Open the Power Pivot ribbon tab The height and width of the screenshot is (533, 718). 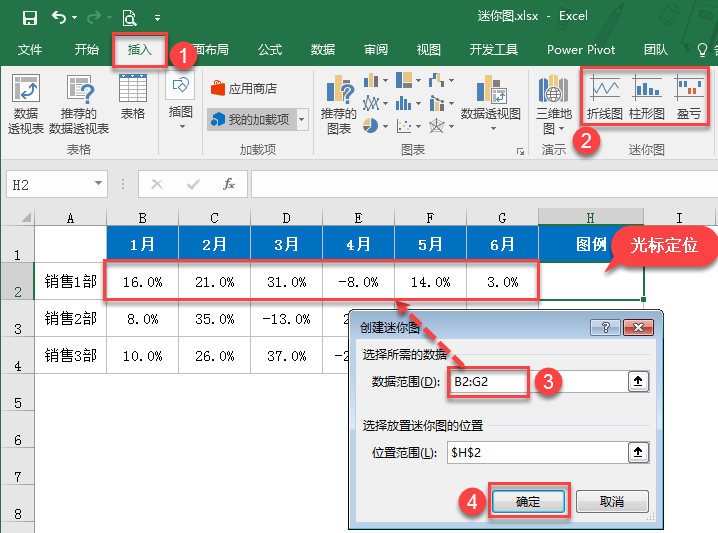pyautogui.click(x=581, y=49)
